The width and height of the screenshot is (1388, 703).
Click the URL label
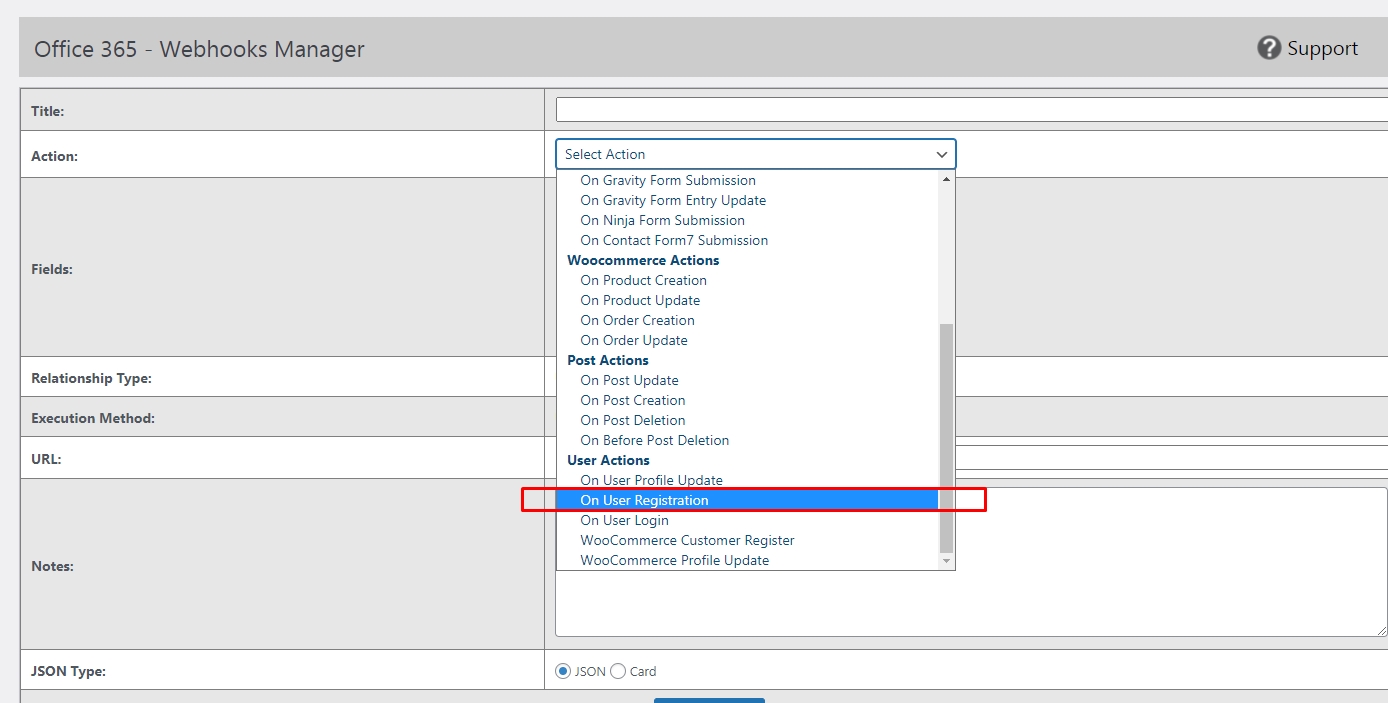pyautogui.click(x=46, y=459)
